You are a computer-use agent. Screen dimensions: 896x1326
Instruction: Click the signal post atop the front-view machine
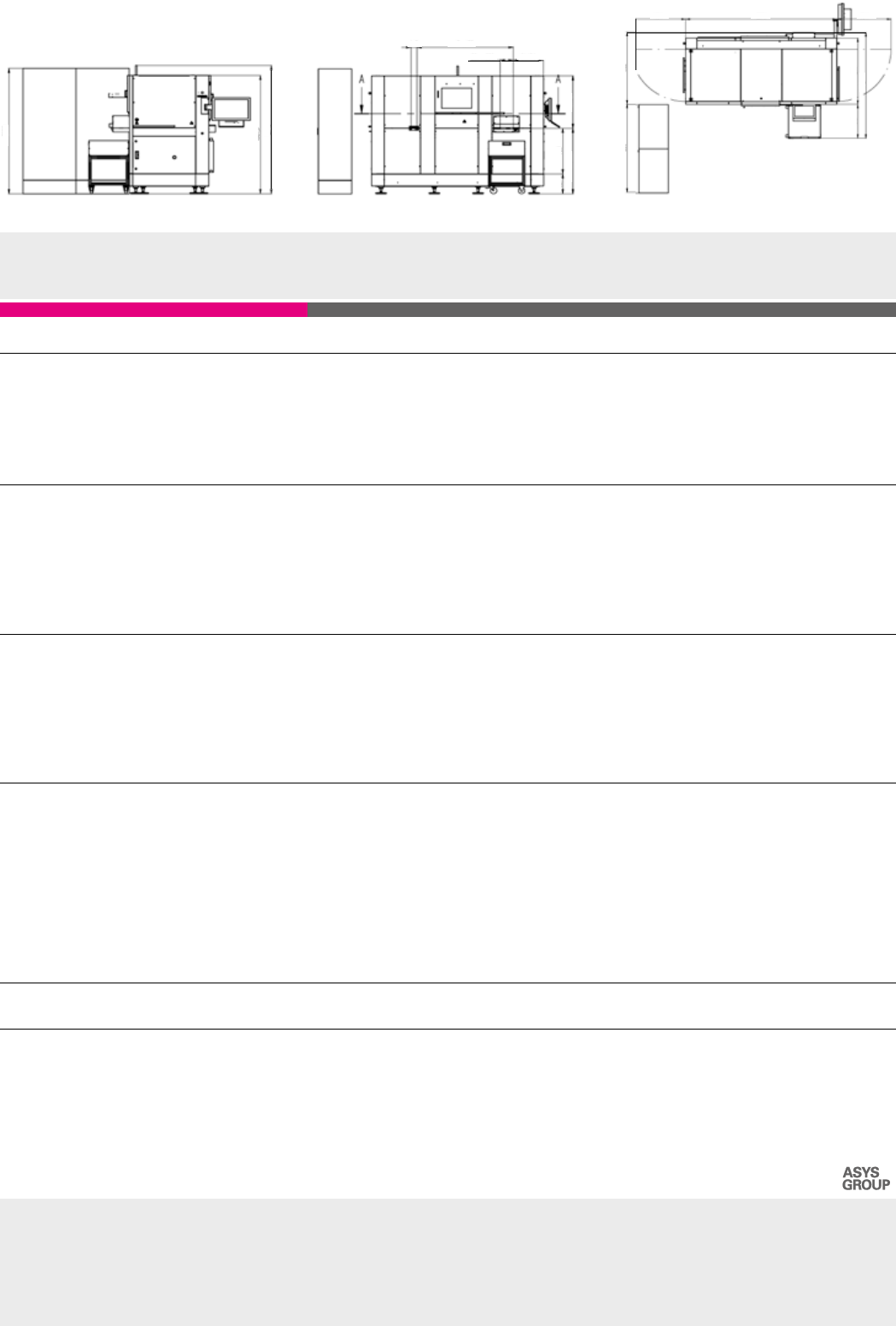(x=457, y=67)
